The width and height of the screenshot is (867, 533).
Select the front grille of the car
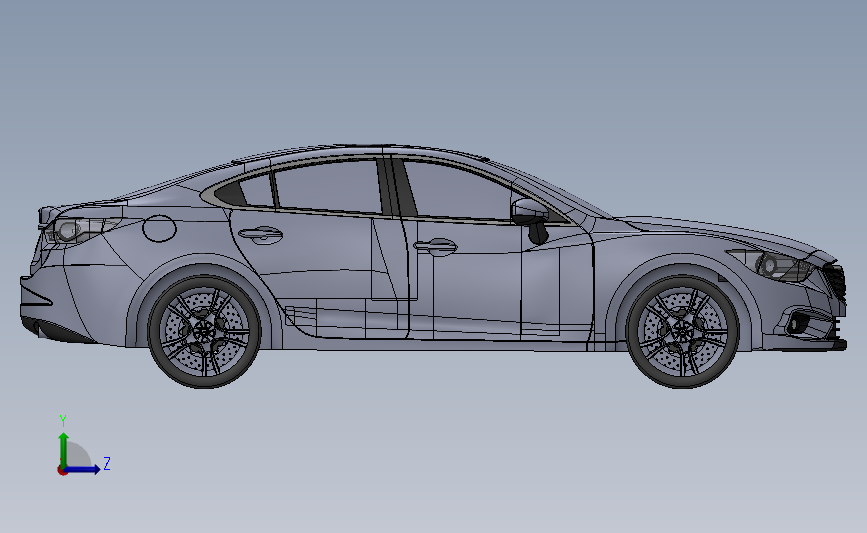(x=835, y=281)
